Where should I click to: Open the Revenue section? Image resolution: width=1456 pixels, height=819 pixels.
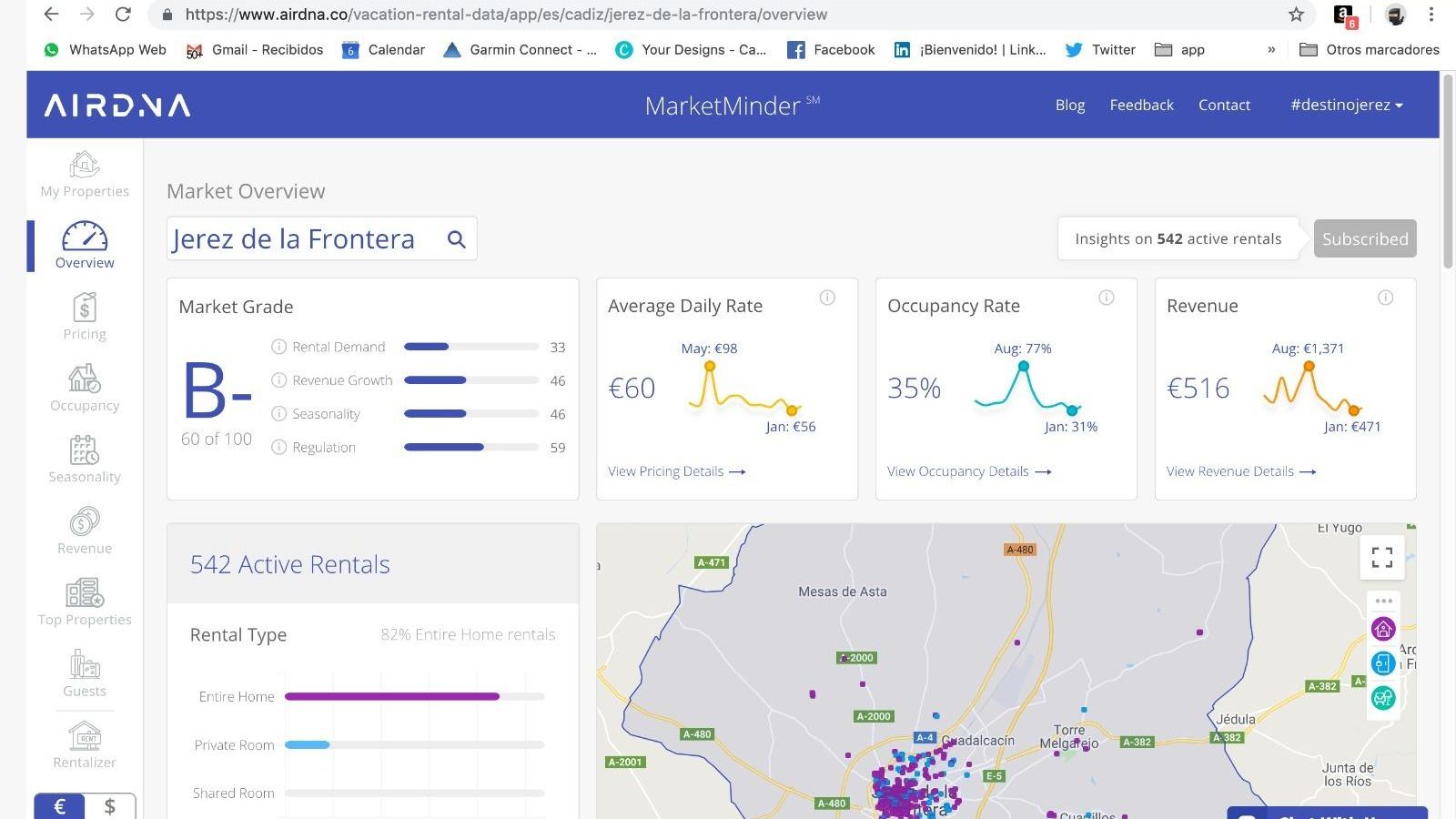pos(84,530)
